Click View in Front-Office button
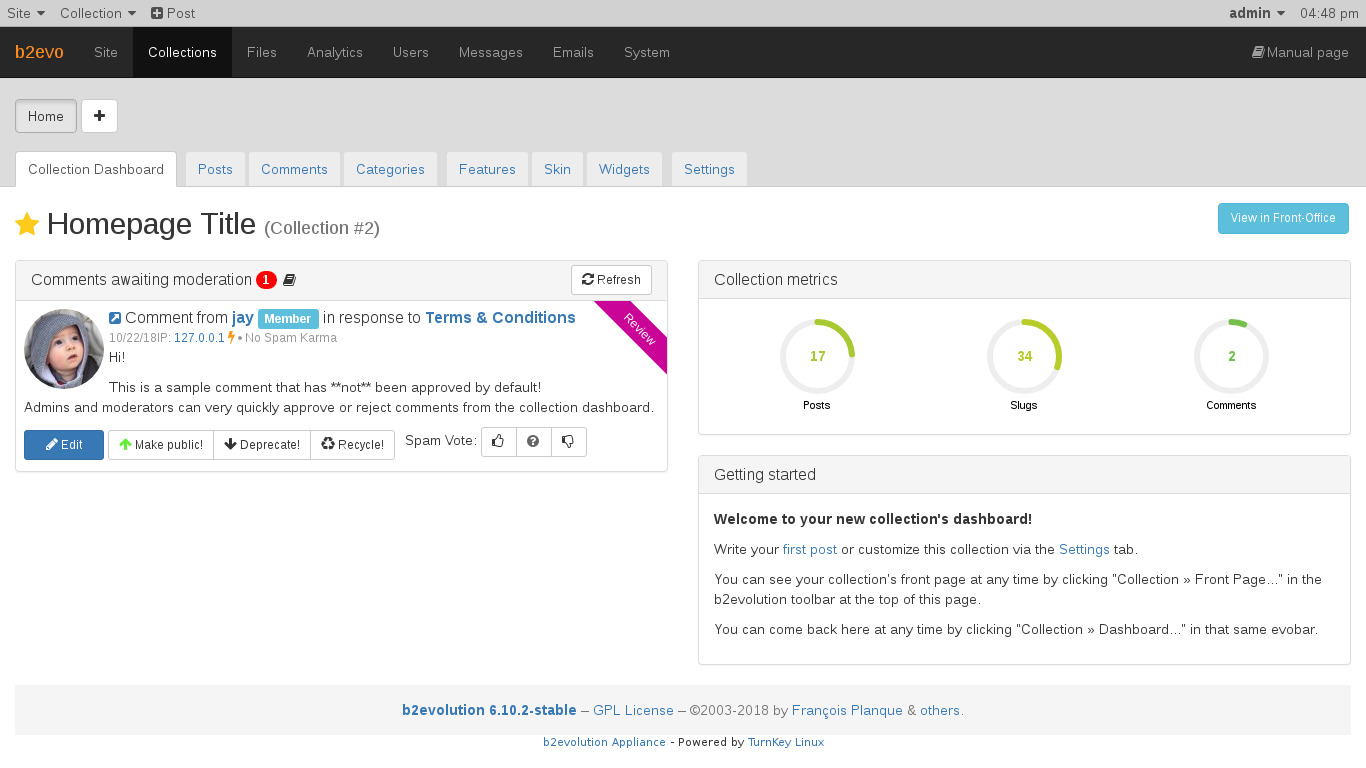The height and width of the screenshot is (768, 1366). (x=1282, y=218)
